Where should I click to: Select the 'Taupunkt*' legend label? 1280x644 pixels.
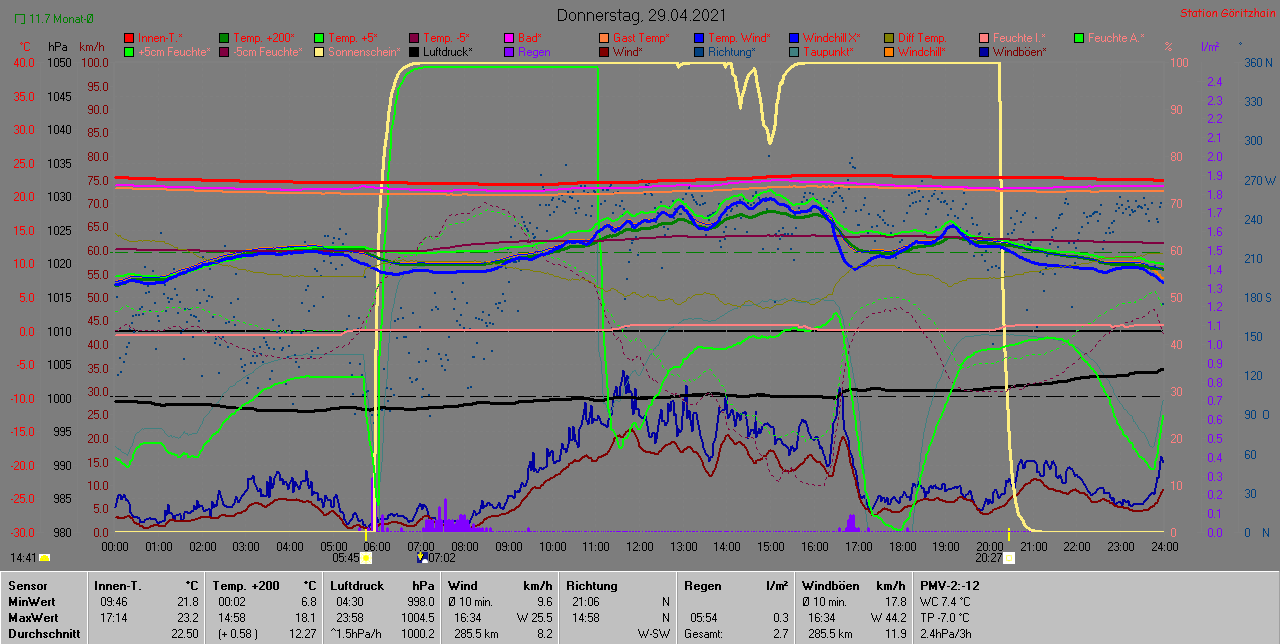point(828,52)
